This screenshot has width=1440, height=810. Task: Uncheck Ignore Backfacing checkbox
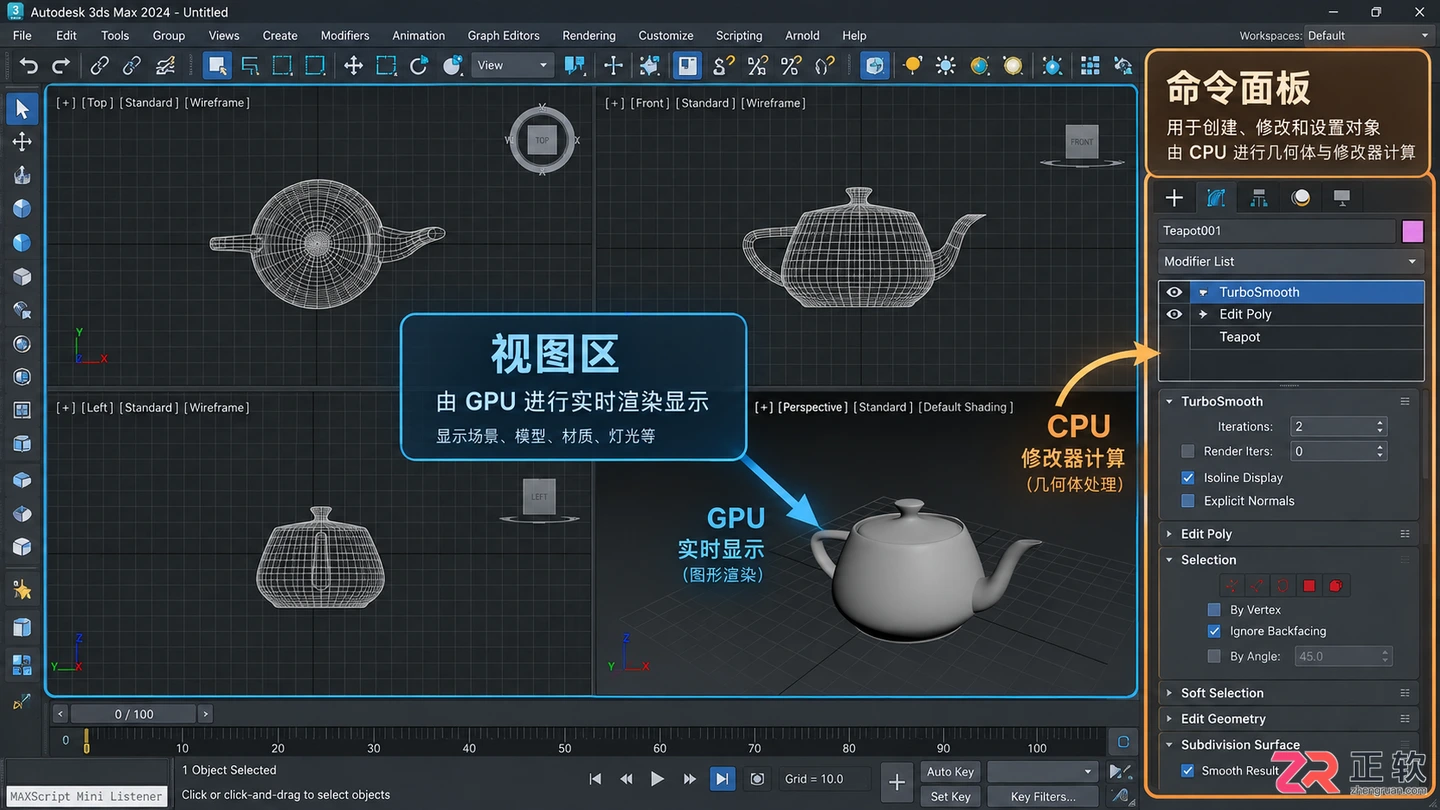click(x=1214, y=631)
